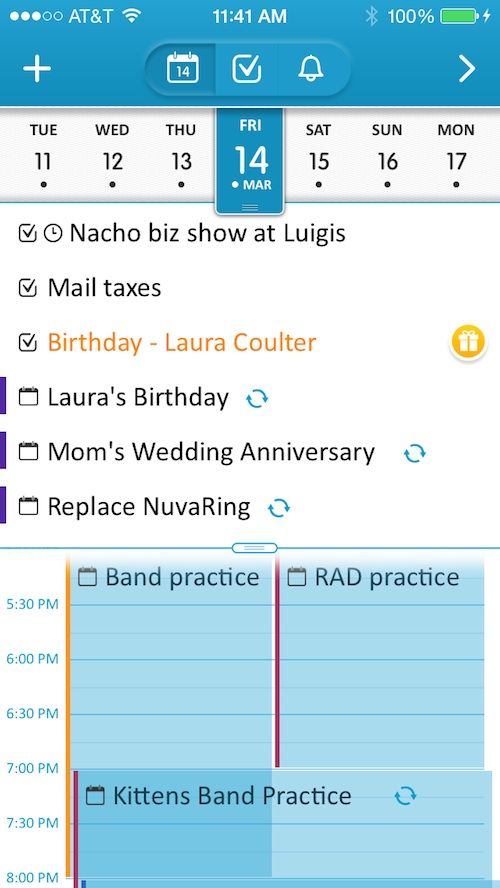This screenshot has width=500, height=888.
Task: Check off Nacho biz show task
Action: [27, 233]
